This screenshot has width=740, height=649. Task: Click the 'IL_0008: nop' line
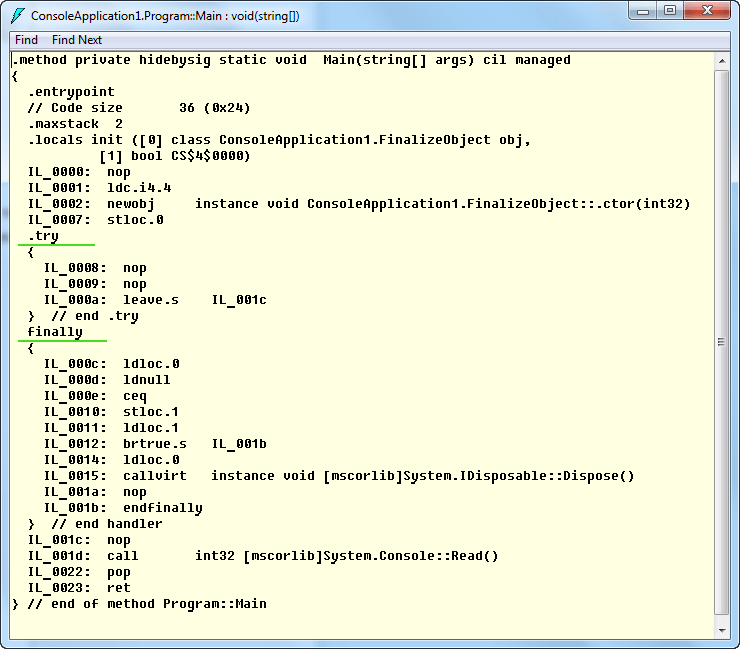click(95, 268)
